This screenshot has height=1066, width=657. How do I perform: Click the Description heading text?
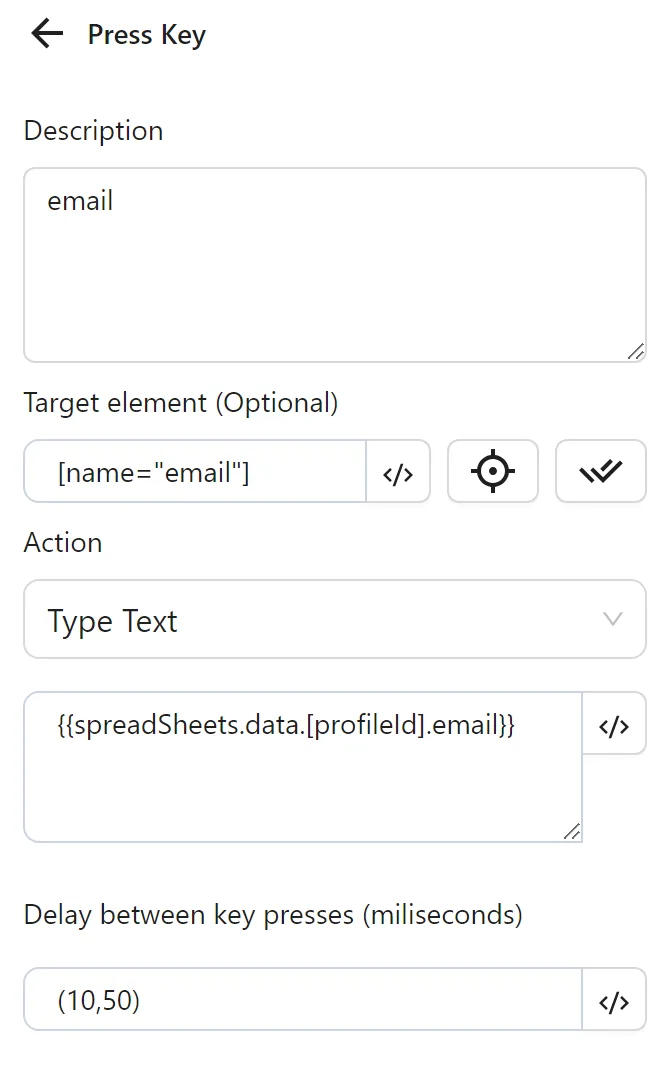93,131
